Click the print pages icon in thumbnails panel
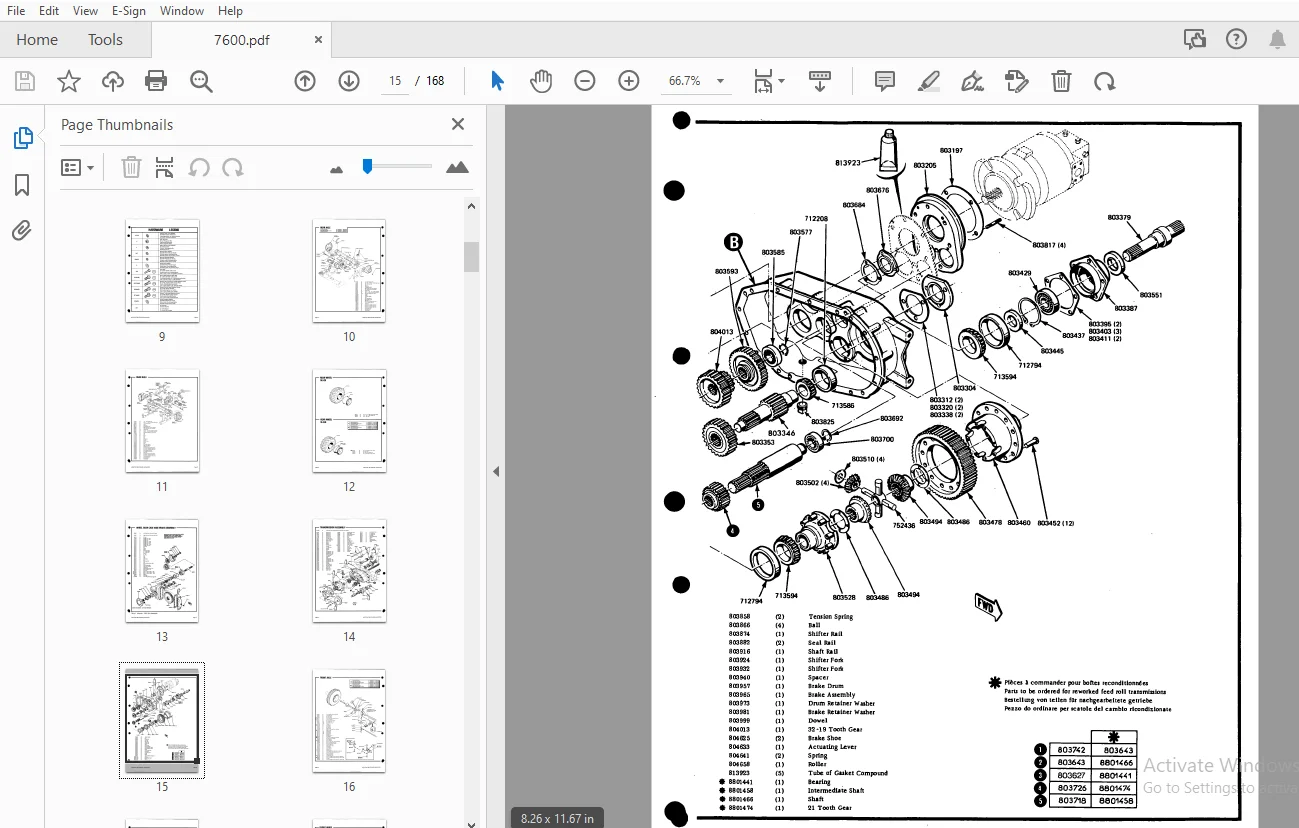The height and width of the screenshot is (828, 1299). [165, 167]
